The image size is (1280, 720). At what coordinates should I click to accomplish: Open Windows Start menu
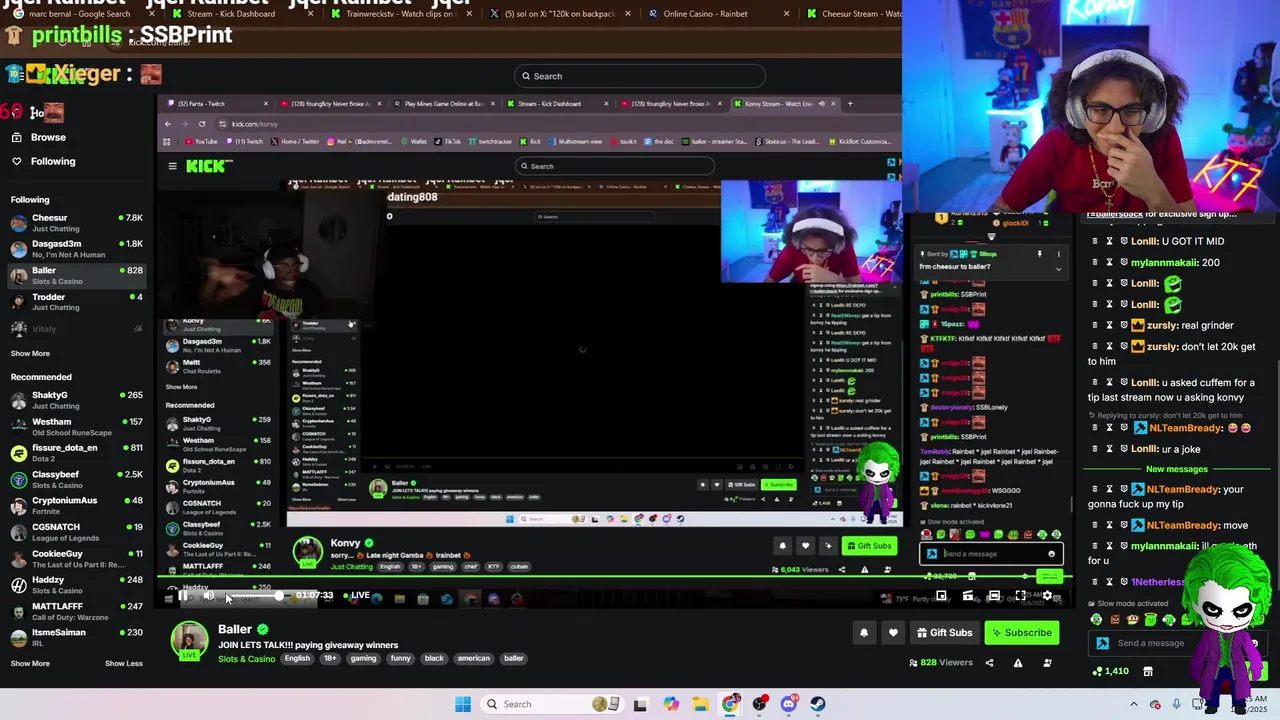pos(462,704)
